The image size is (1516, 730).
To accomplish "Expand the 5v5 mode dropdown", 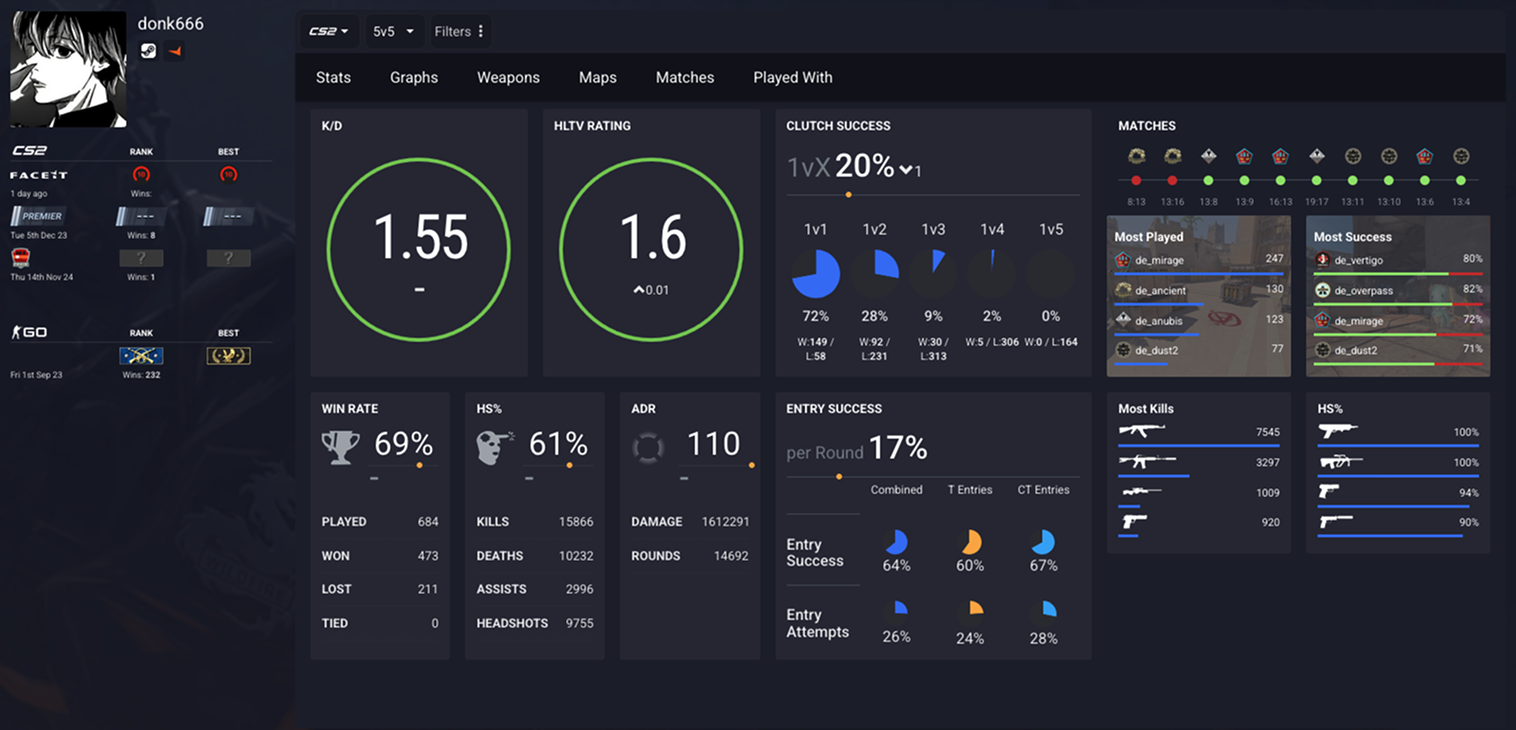I will (393, 31).
